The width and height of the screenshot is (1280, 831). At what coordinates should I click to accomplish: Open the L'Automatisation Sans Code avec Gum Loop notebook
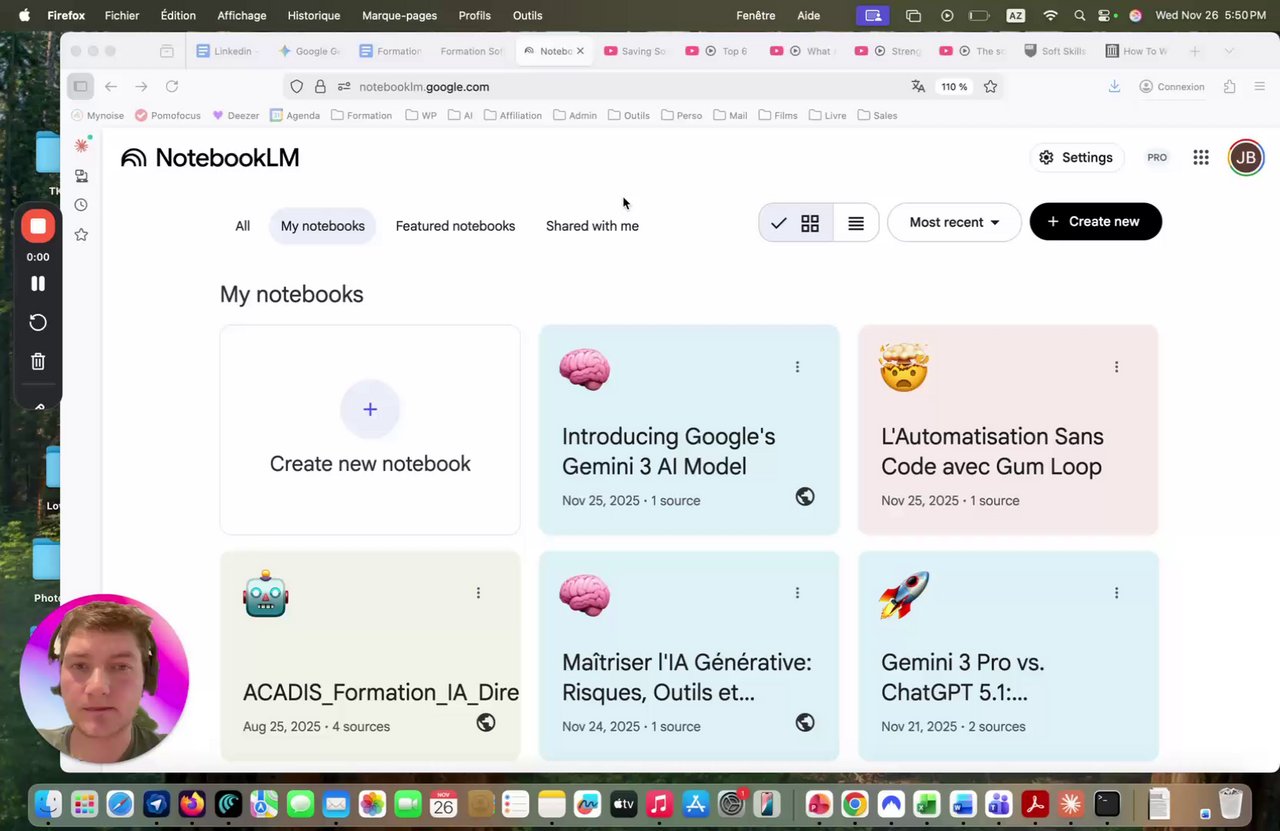pyautogui.click(x=1008, y=430)
